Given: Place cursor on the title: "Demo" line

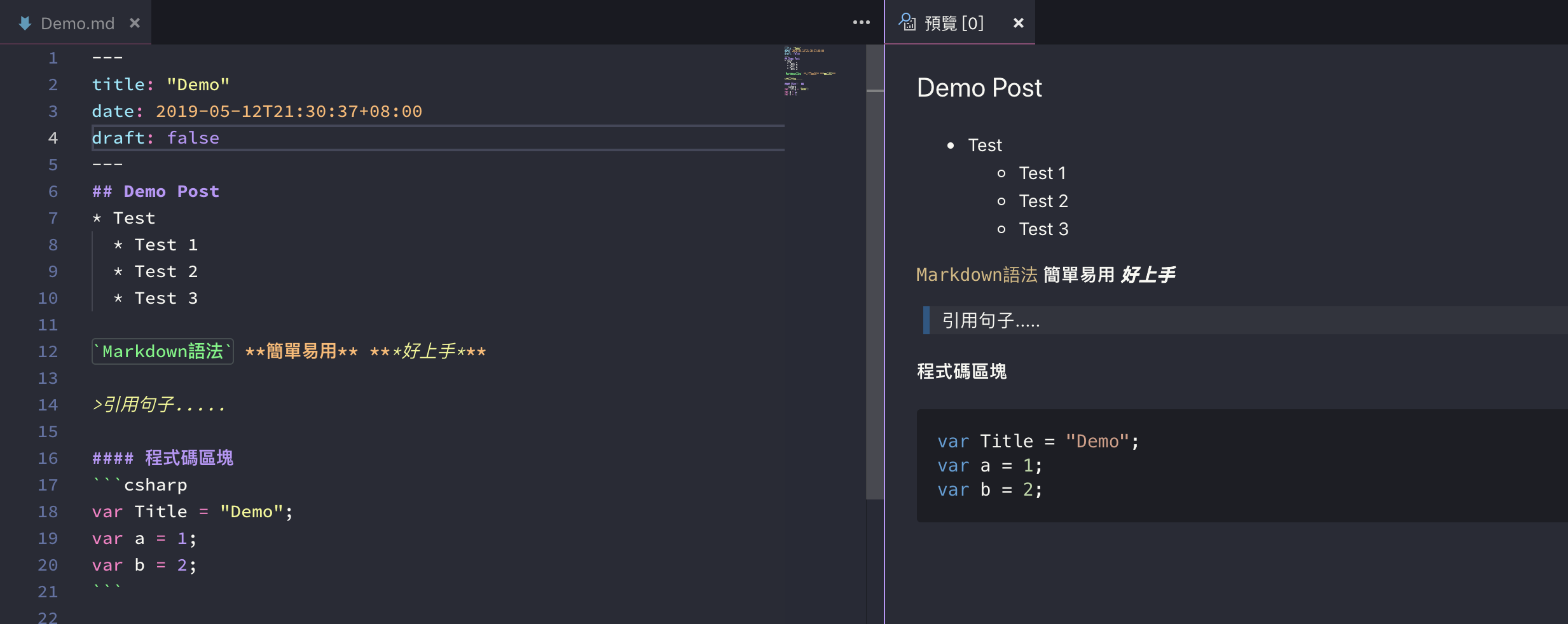Looking at the screenshot, I should pyautogui.click(x=161, y=85).
